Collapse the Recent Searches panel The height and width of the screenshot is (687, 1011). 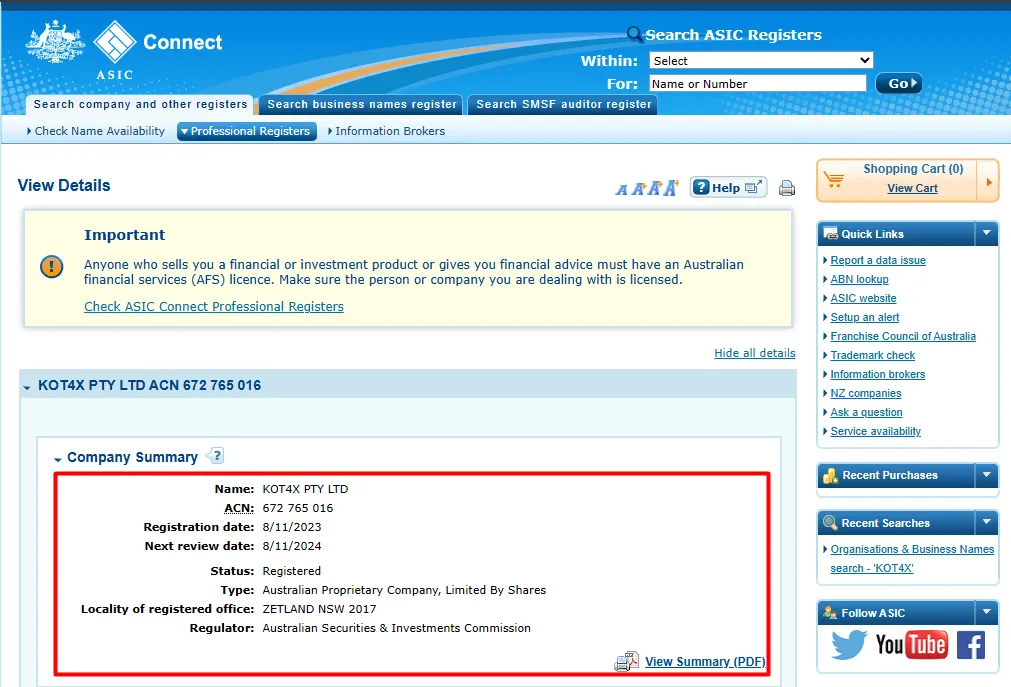(x=986, y=523)
